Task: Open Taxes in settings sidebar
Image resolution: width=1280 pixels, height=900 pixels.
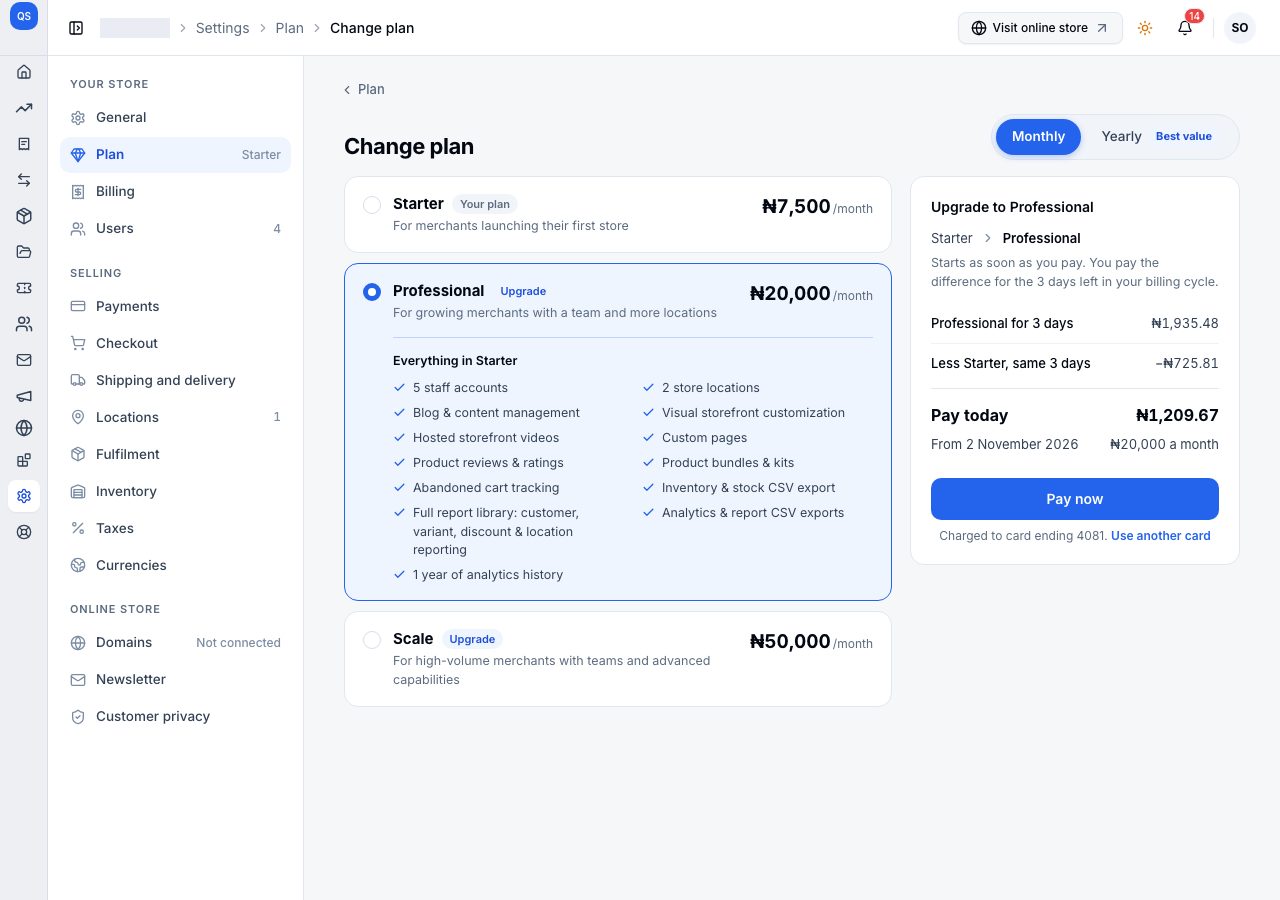Action: (175, 528)
